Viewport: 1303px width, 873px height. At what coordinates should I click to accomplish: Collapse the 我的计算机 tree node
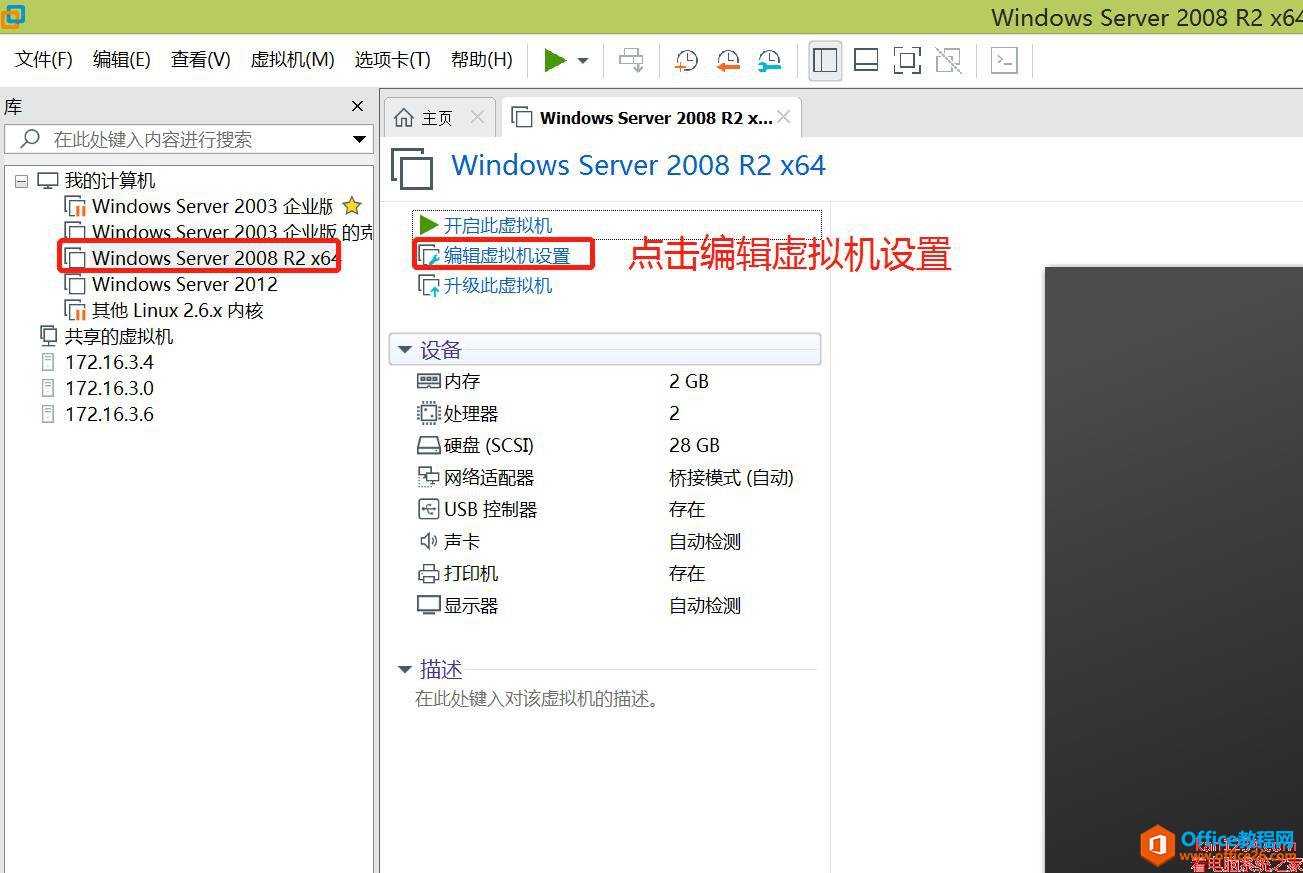(21, 181)
